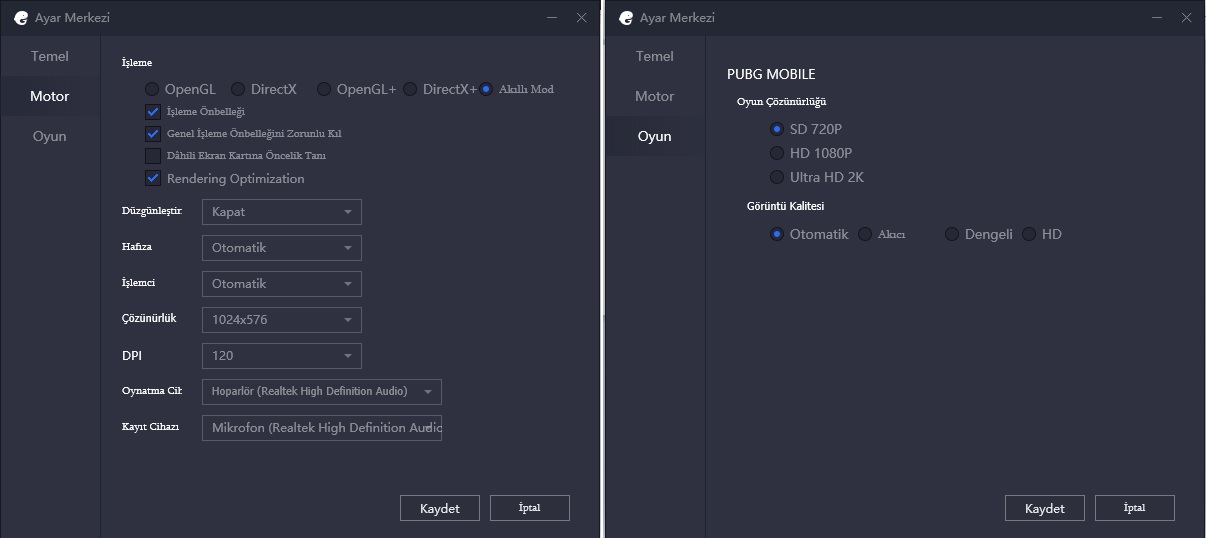The height and width of the screenshot is (538, 1206).
Task: Open the Hafıza dropdown
Action: click(282, 248)
